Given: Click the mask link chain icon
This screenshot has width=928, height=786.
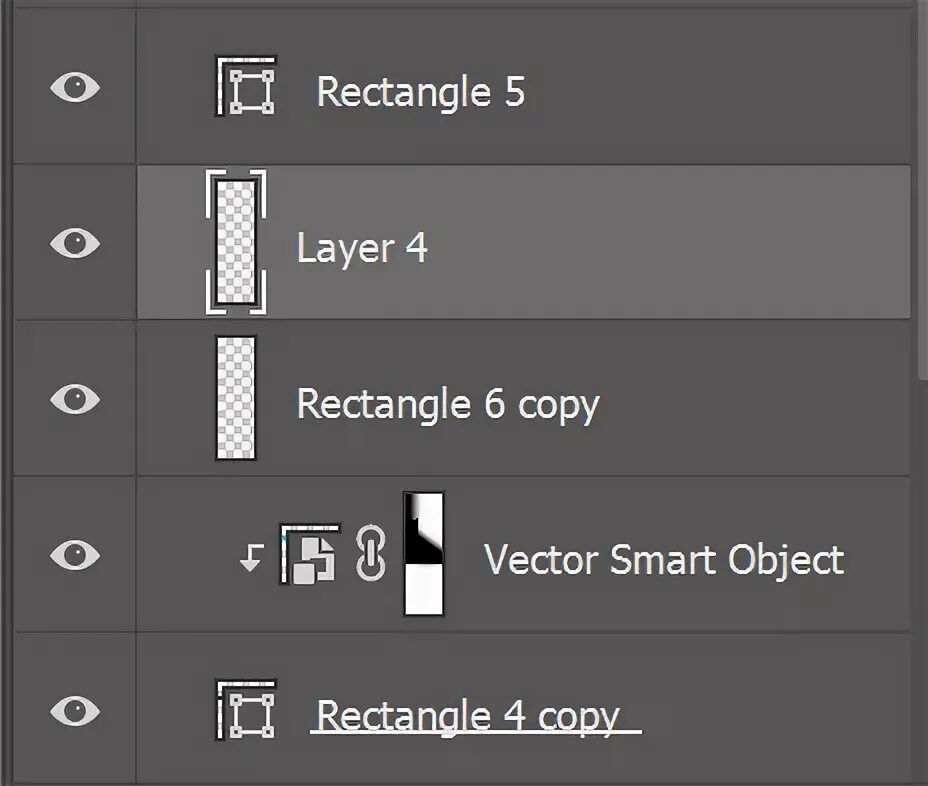Looking at the screenshot, I should point(371,552).
